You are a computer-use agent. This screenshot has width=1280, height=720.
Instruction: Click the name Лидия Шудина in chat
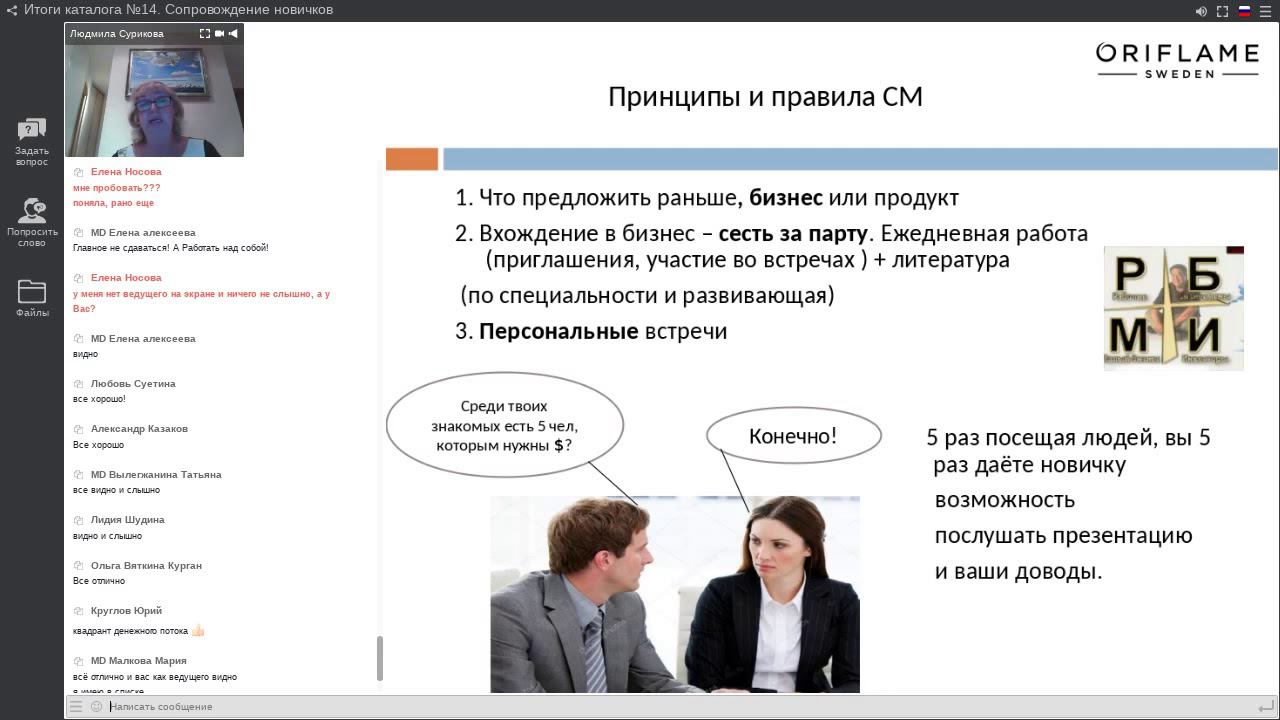[128, 520]
